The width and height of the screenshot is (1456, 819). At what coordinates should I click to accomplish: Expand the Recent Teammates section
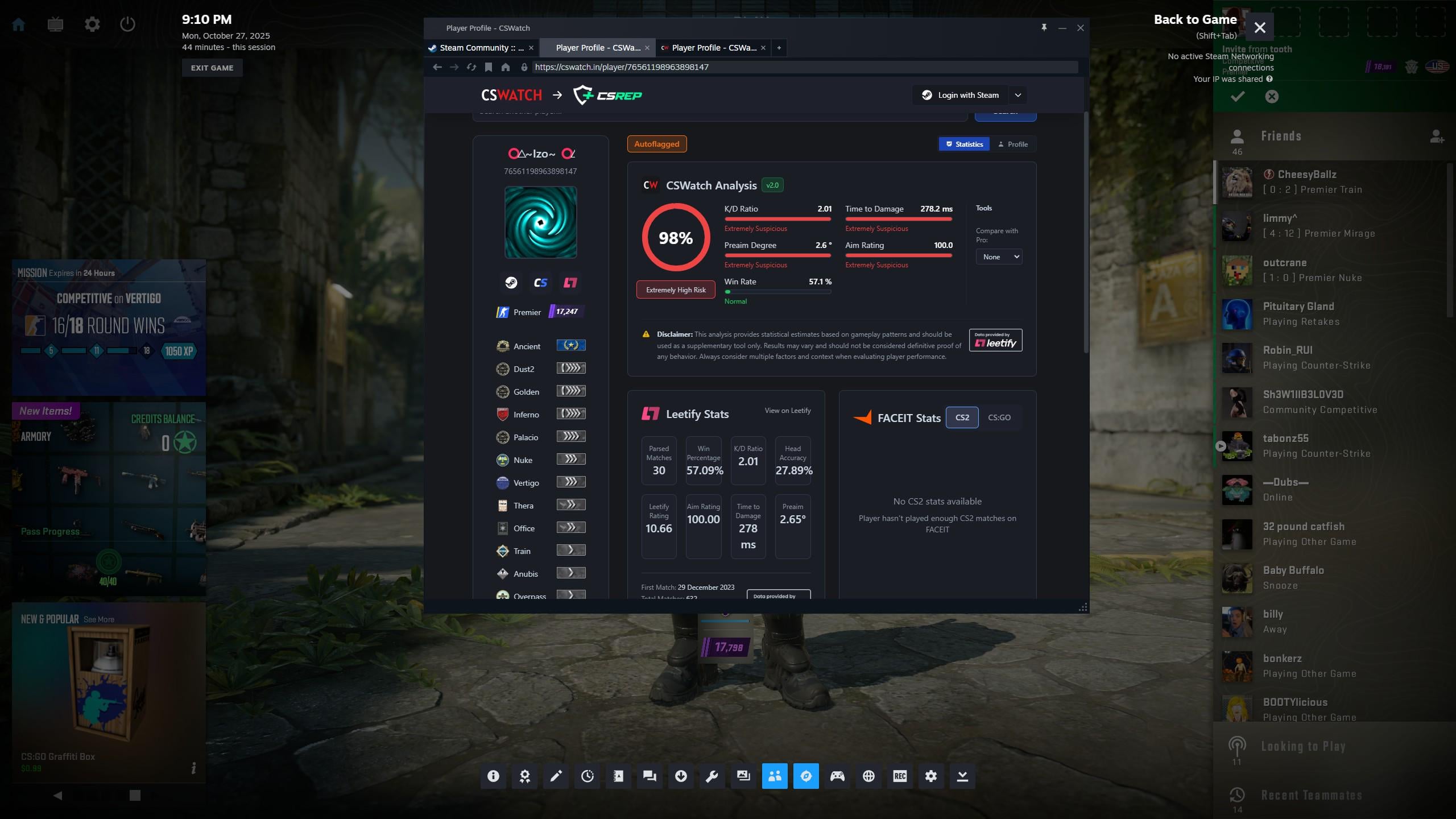coord(1334,795)
